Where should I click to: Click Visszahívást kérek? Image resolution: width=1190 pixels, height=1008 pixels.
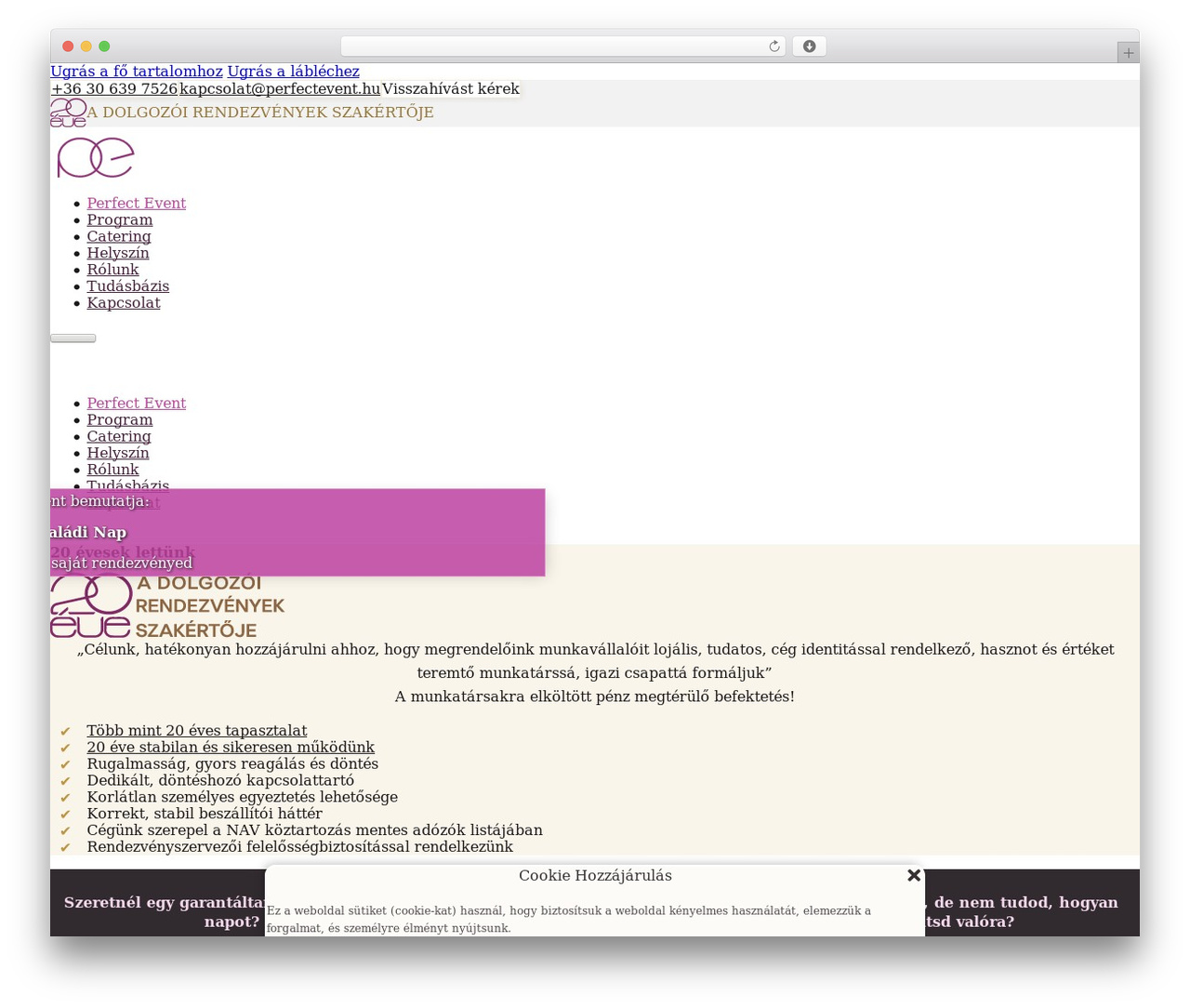[451, 89]
